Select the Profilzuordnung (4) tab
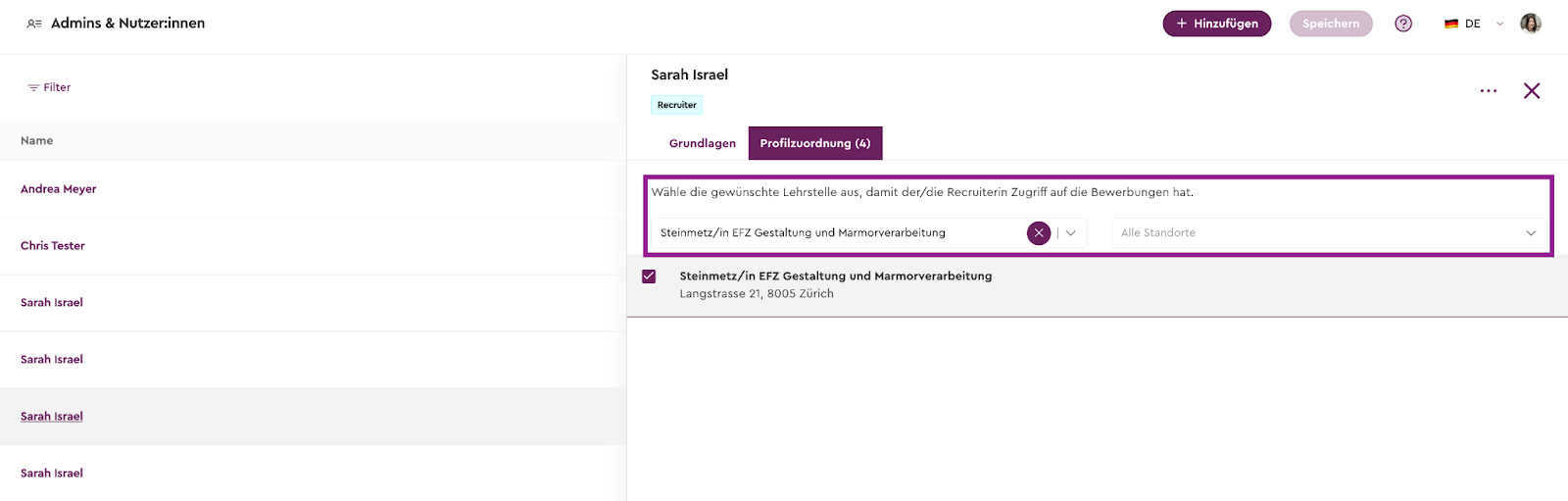Screen dimensions: 1568x501 (814, 143)
